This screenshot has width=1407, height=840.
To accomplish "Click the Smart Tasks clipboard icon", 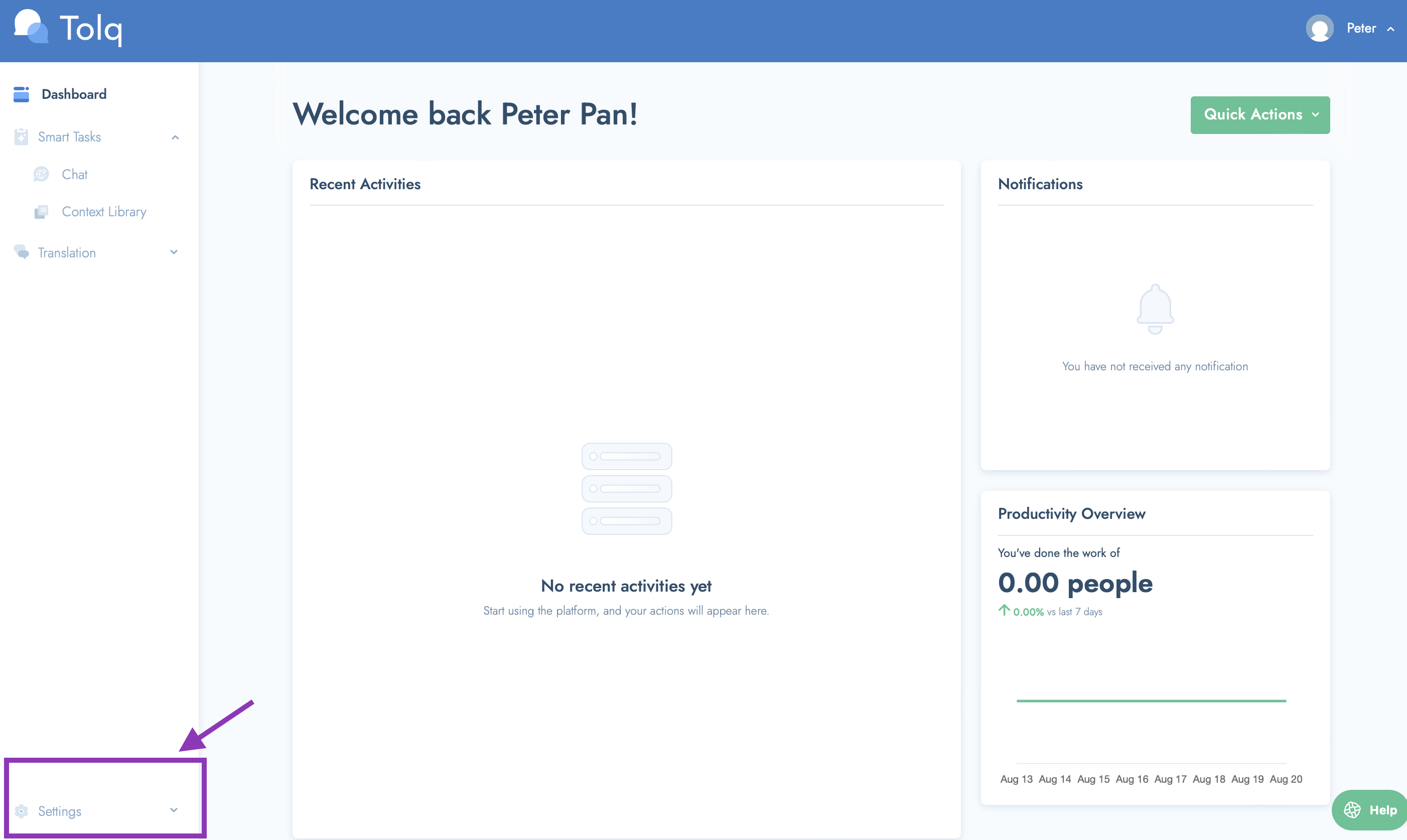I will [x=21, y=137].
